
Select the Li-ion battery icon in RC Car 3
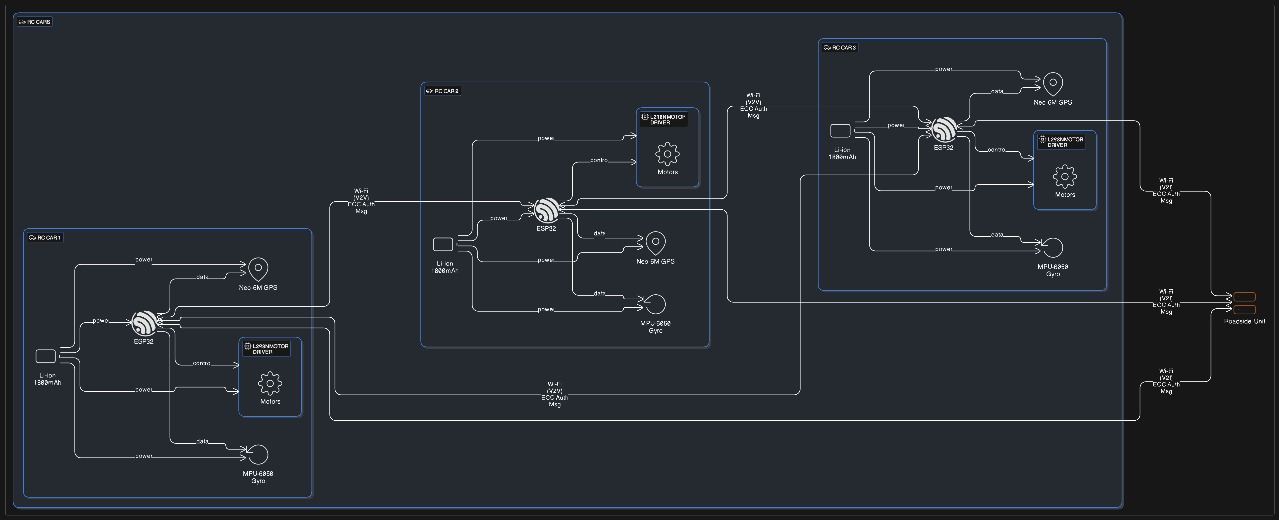tap(841, 130)
